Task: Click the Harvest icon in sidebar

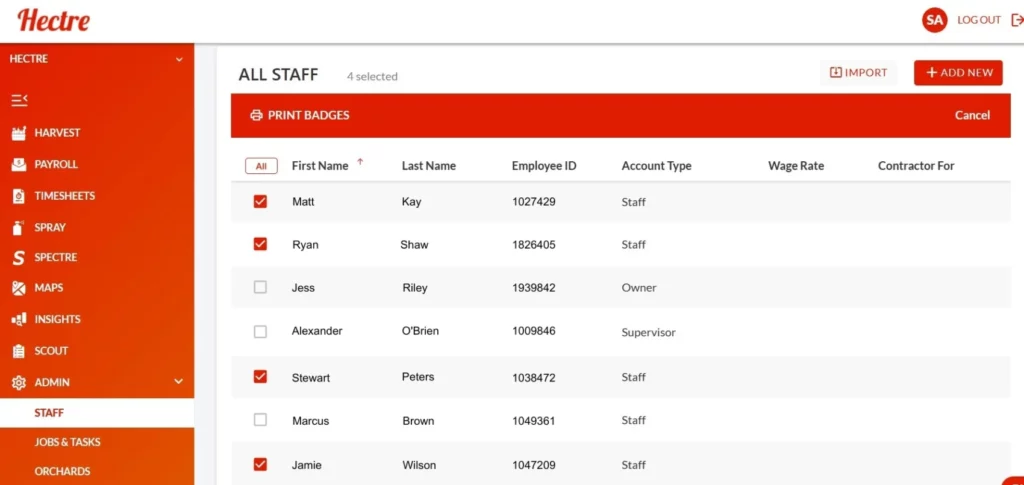Action: (18, 133)
